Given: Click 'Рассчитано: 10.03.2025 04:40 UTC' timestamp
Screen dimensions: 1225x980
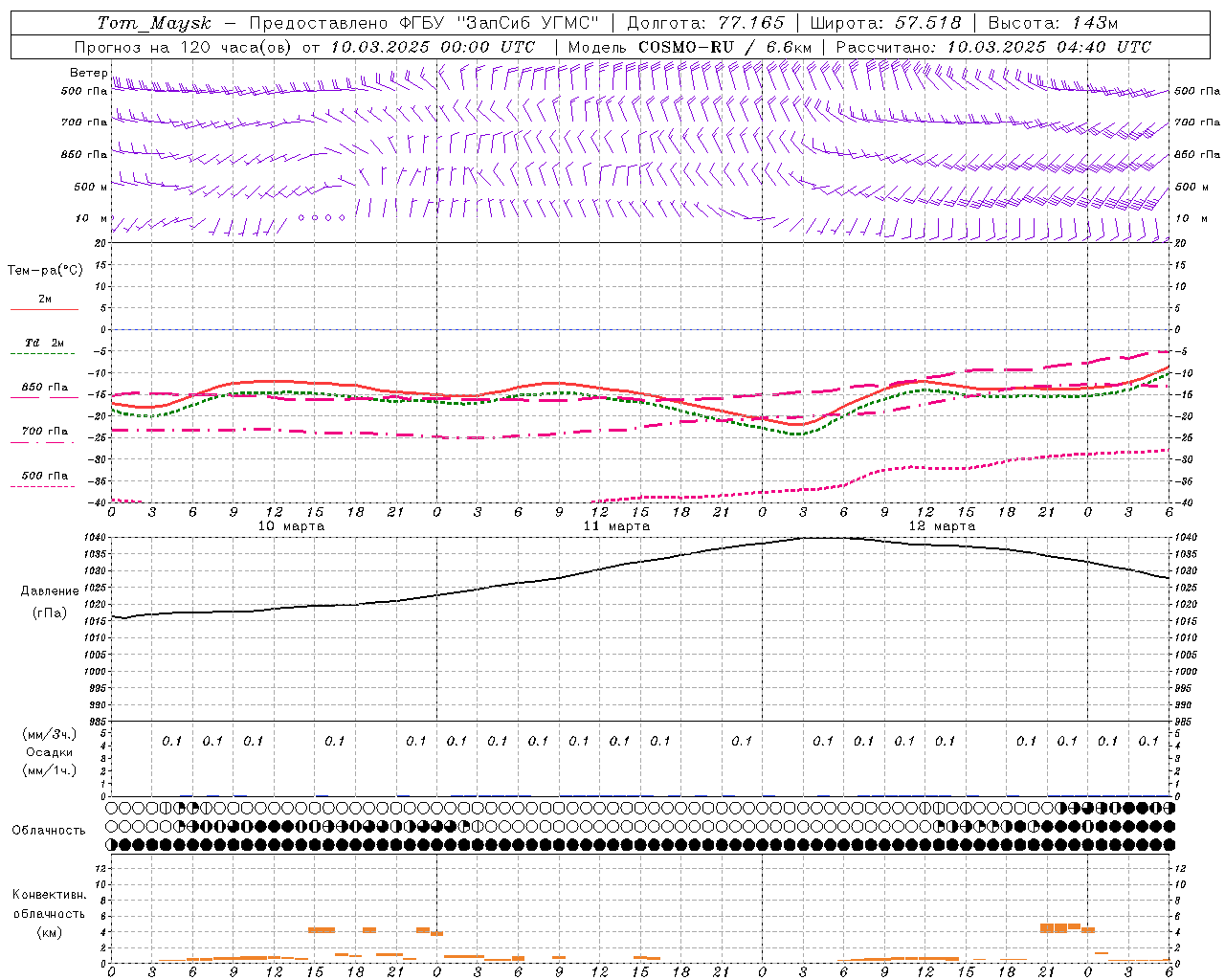Looking at the screenshot, I should (993, 47).
